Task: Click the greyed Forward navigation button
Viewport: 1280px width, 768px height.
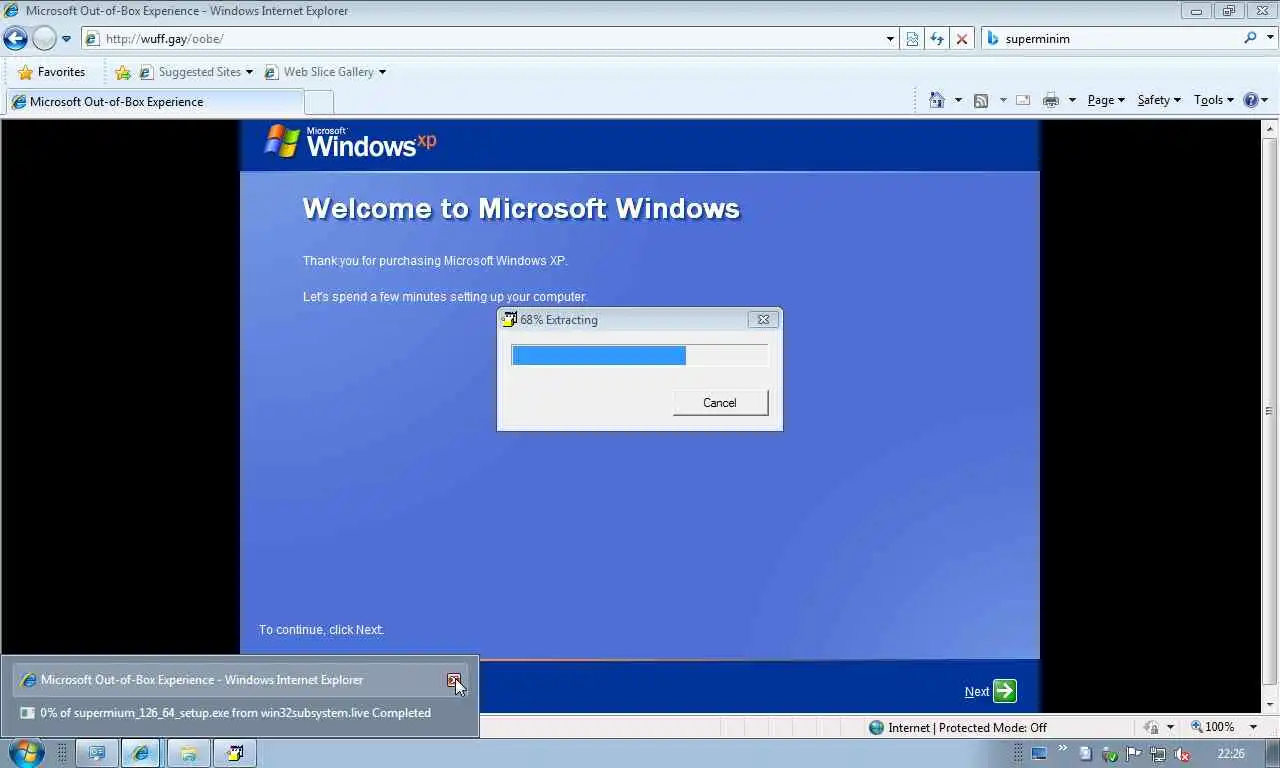Action: pos(44,39)
